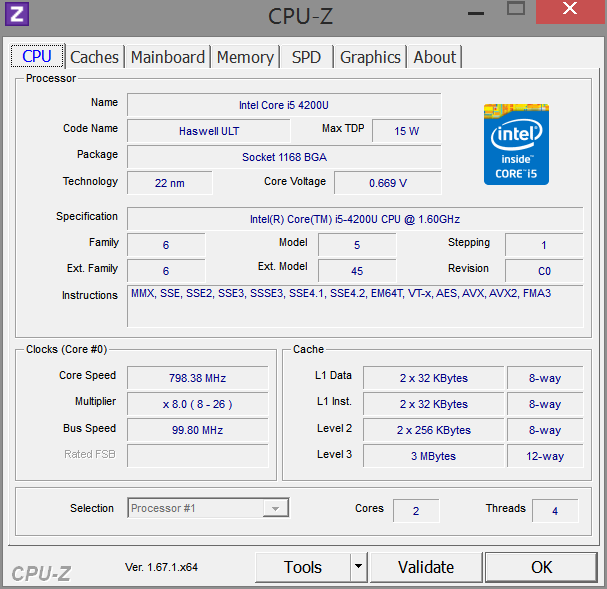The width and height of the screenshot is (607, 589).
Task: Click the Threads value 4
Action: [555, 510]
